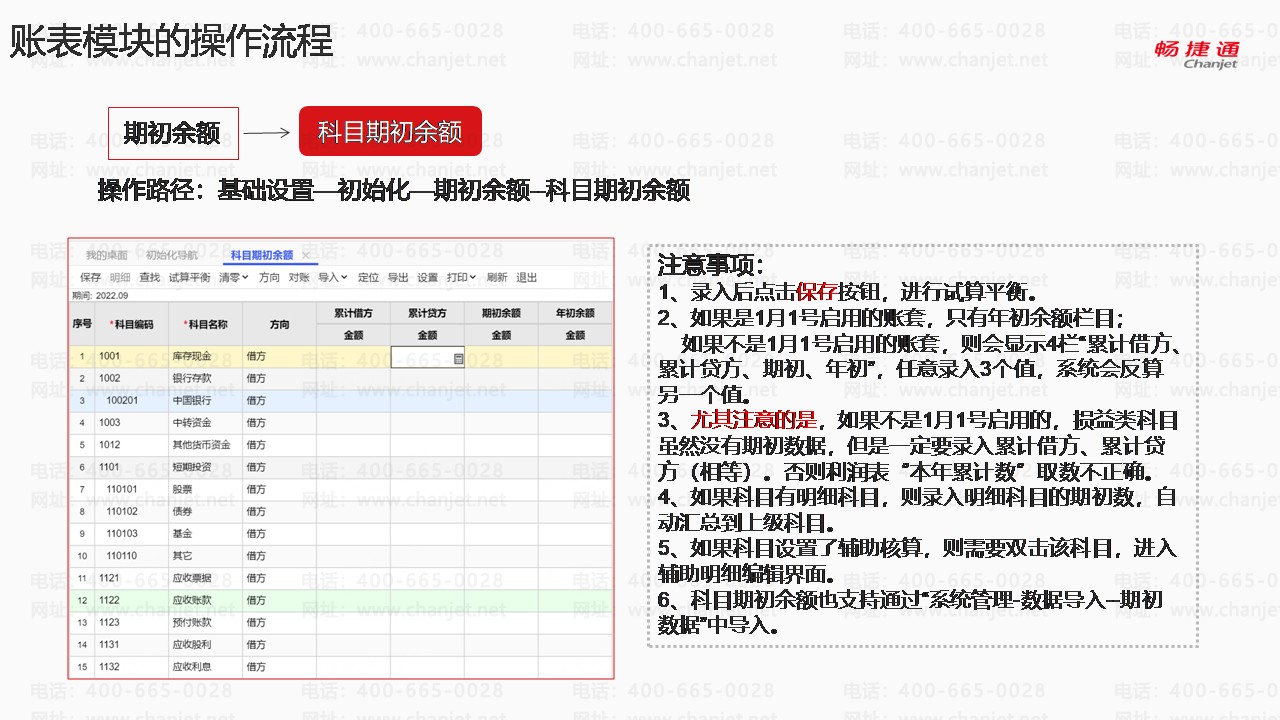Select the blue 科目期初余额 tab label
This screenshot has height=720, width=1280.
262,255
